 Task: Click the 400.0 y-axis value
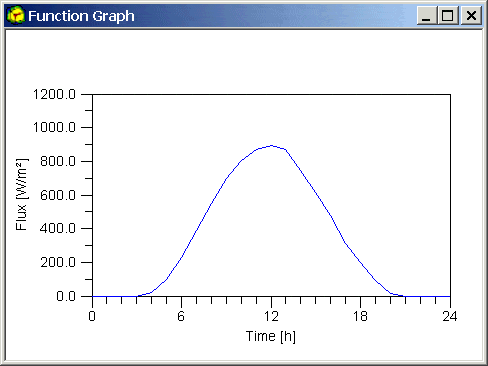pos(58,228)
